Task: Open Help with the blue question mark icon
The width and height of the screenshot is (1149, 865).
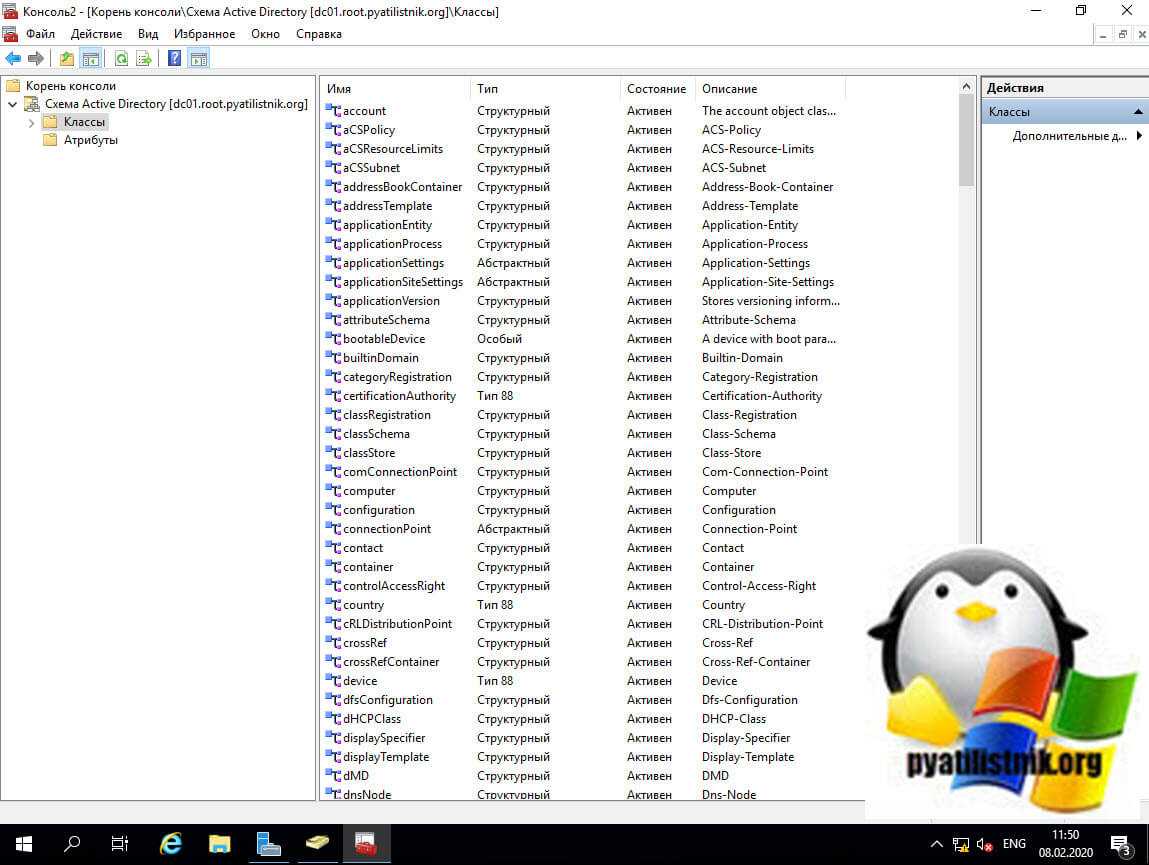Action: (174, 59)
